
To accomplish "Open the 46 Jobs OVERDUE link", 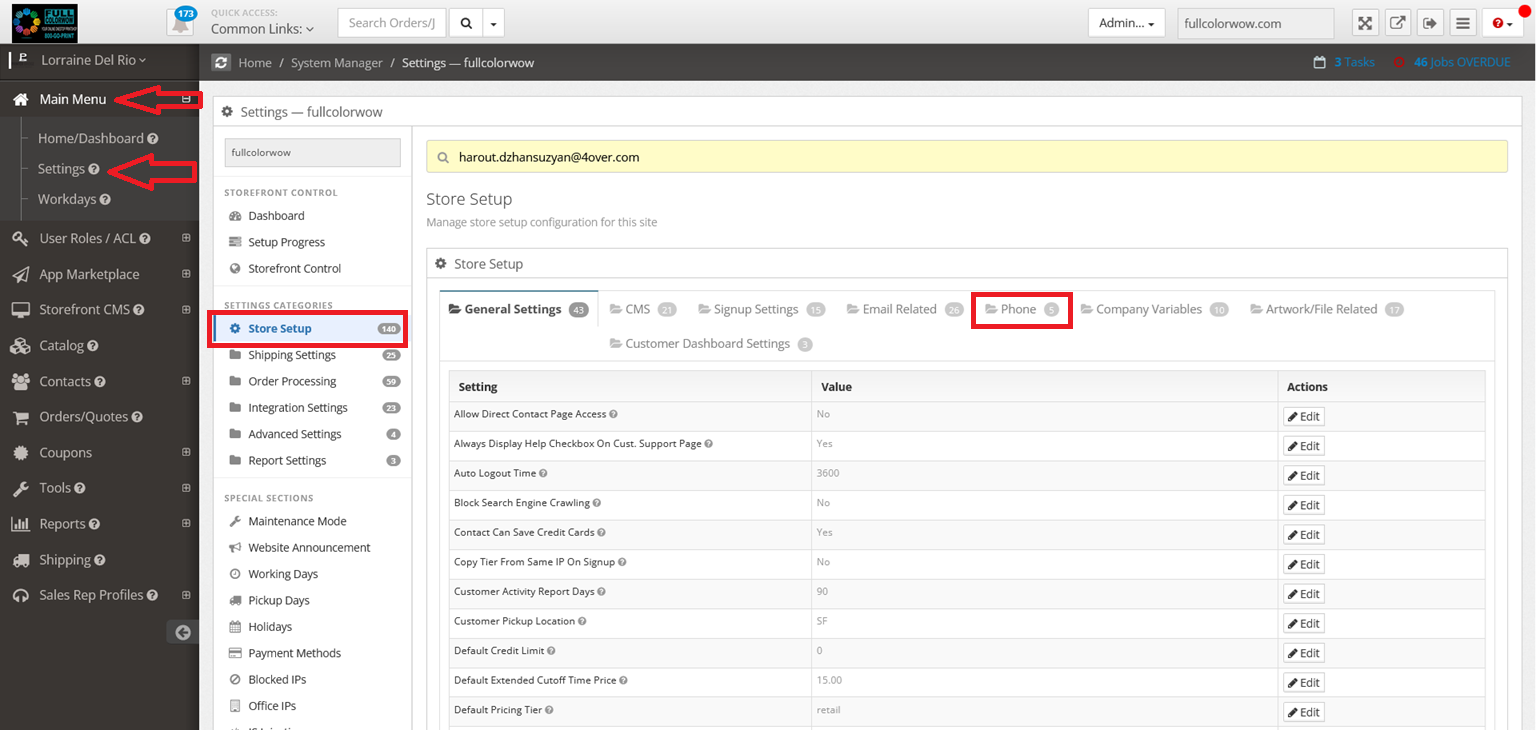I will (1461, 62).
